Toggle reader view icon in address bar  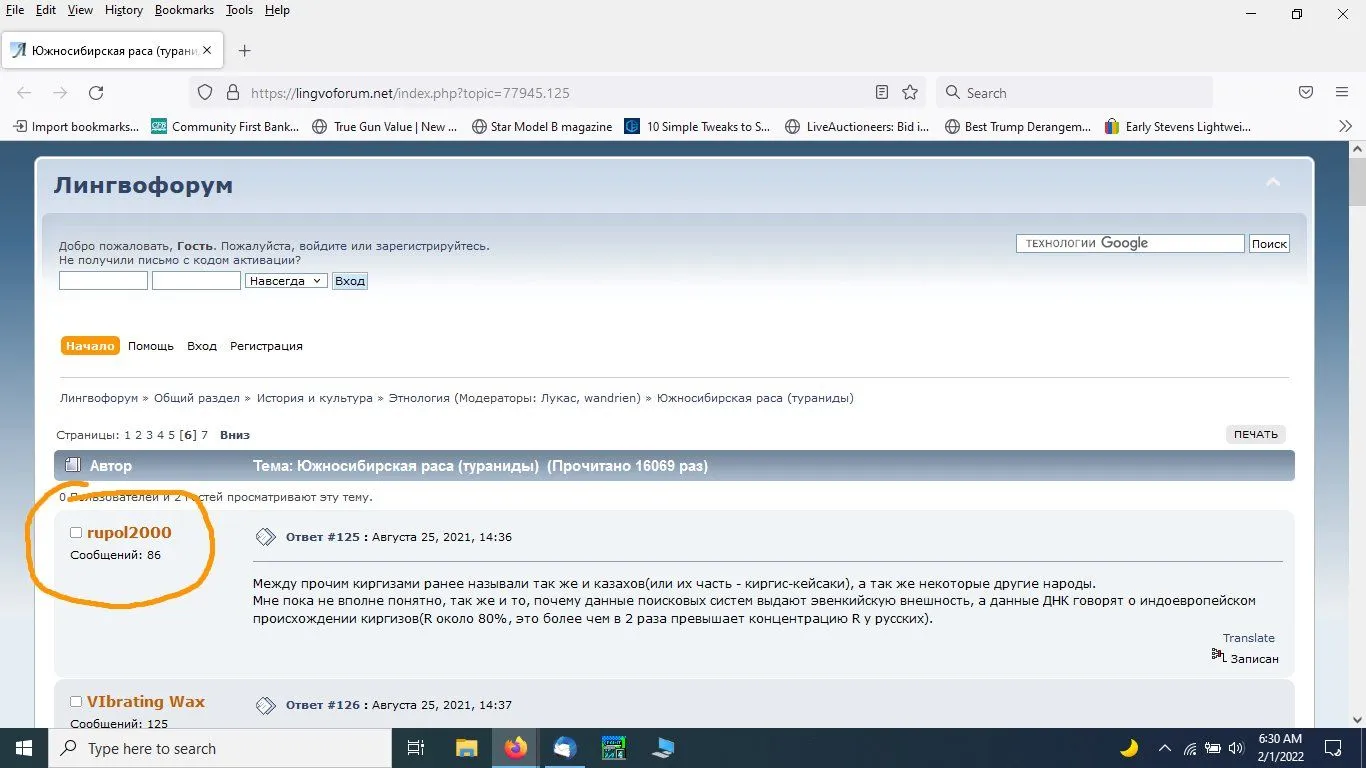(881, 93)
